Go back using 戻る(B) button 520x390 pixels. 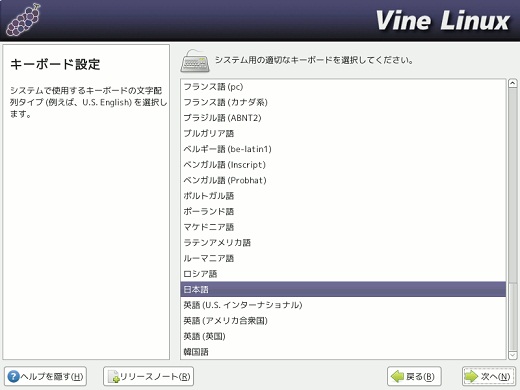(414, 376)
